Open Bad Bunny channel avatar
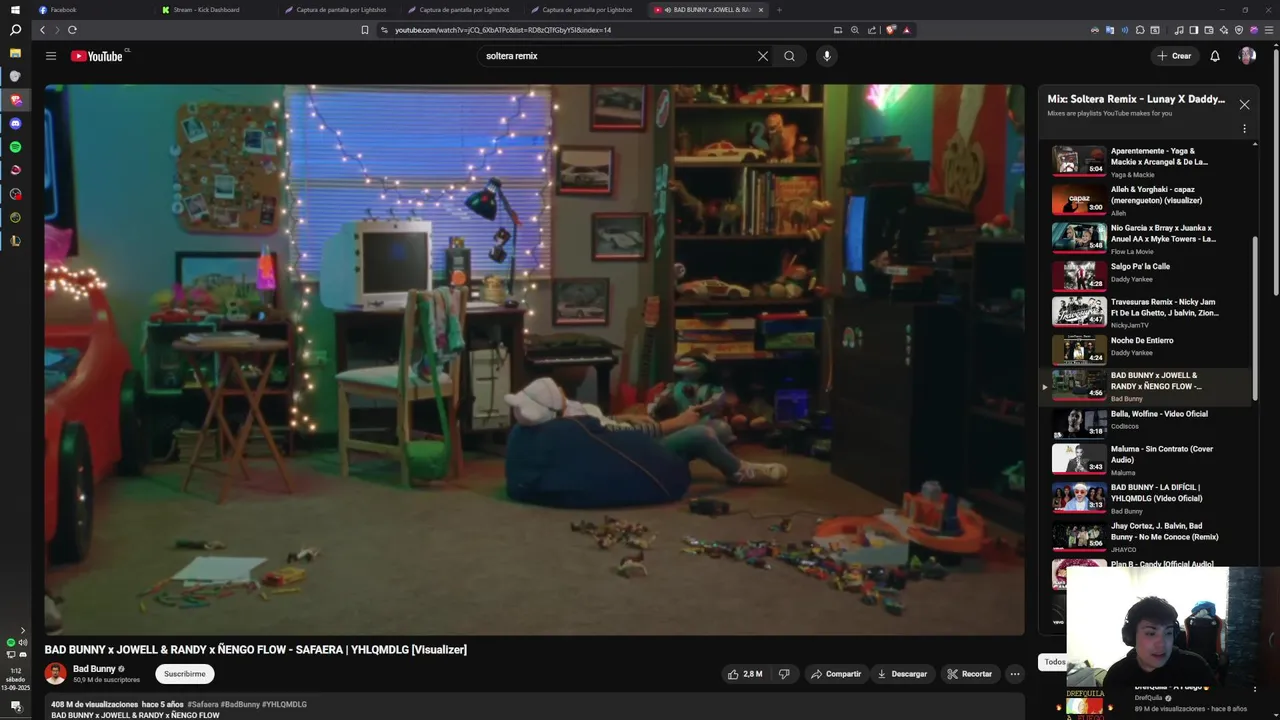Viewport: 1280px width, 720px height. 55,674
